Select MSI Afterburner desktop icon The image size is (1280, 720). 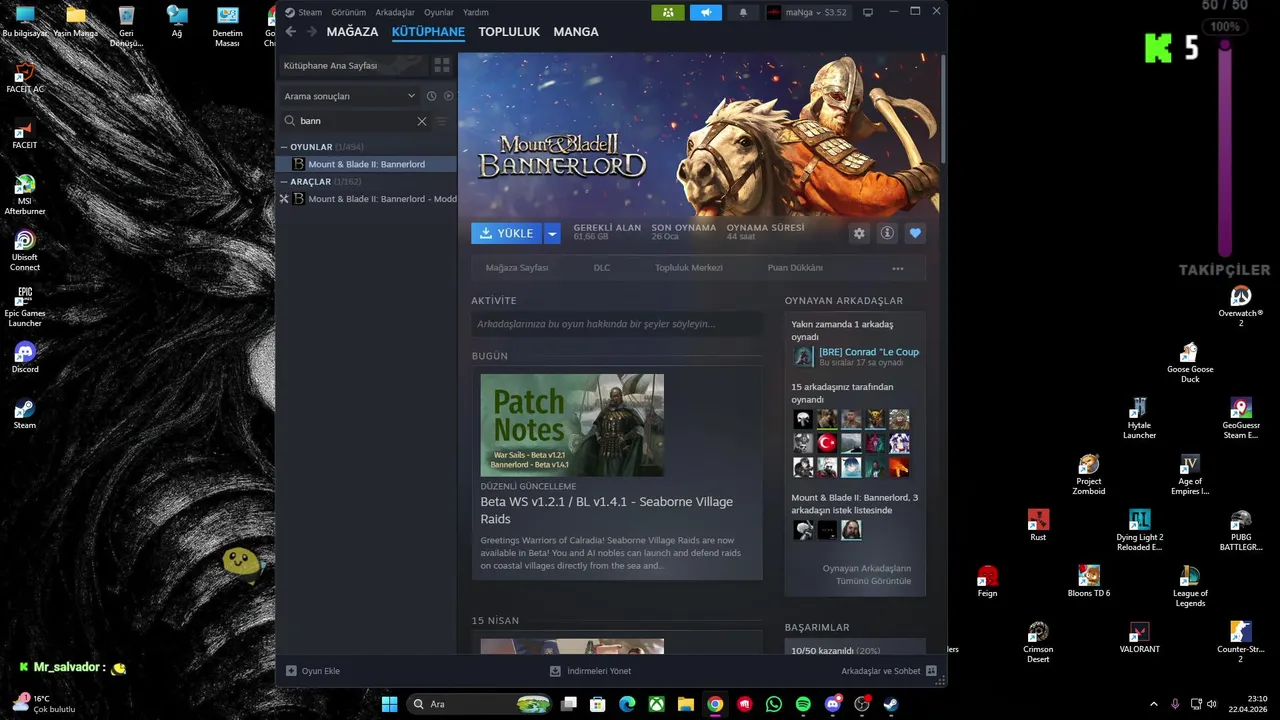click(25, 194)
